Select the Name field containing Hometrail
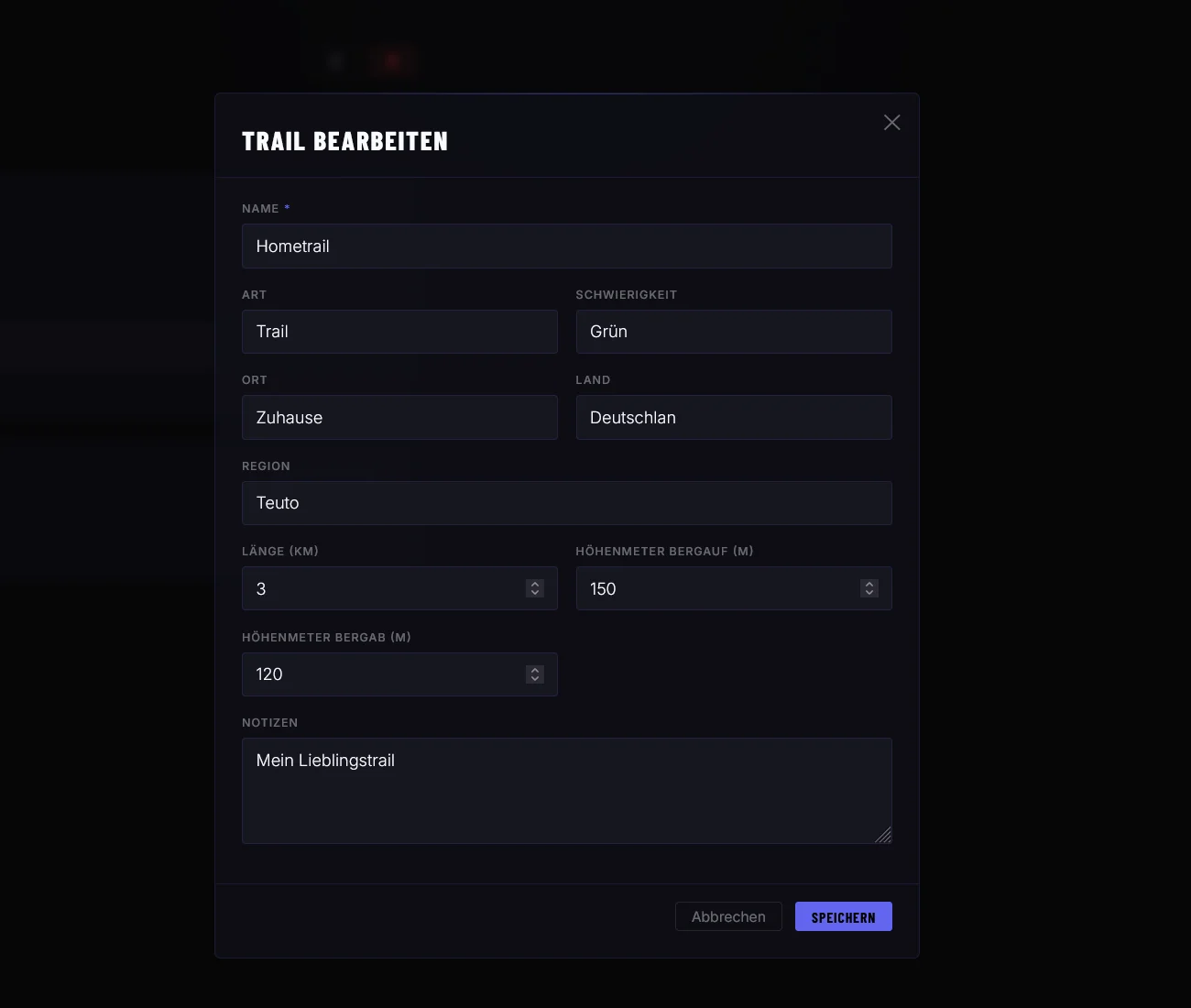The height and width of the screenshot is (1008, 1191). [x=566, y=246]
